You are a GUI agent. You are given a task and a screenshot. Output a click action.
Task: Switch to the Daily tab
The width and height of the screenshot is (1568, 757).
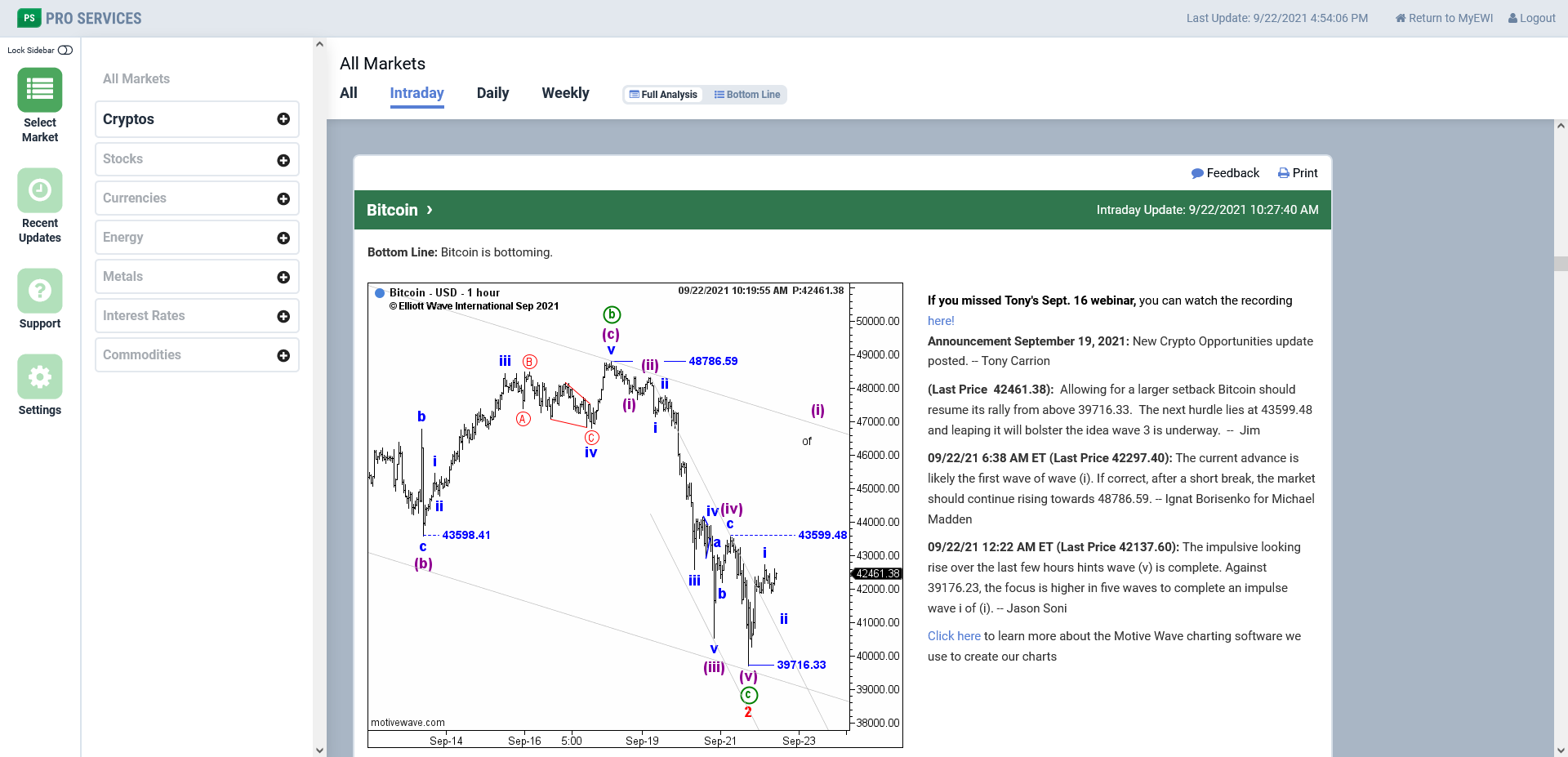(492, 93)
